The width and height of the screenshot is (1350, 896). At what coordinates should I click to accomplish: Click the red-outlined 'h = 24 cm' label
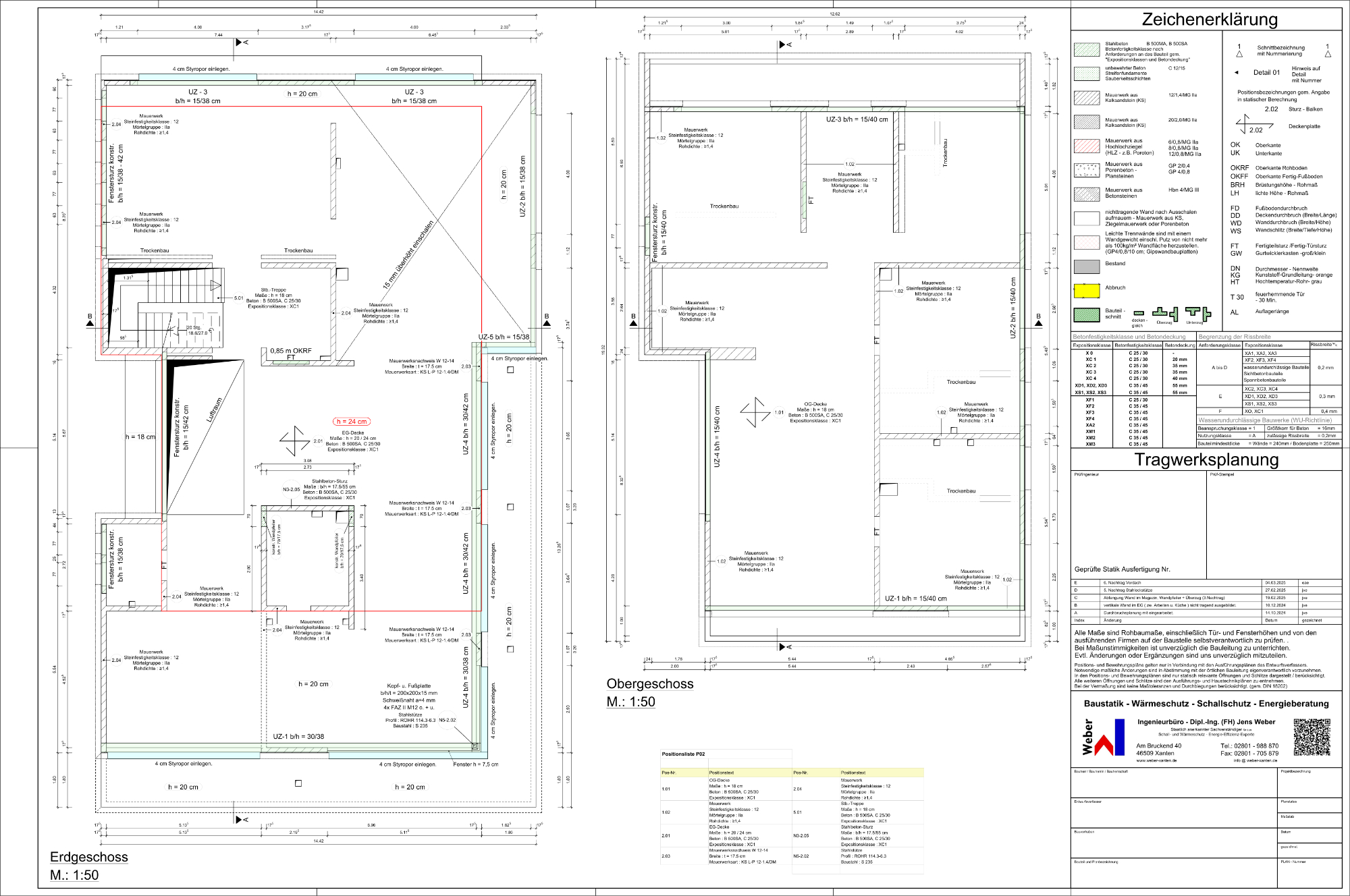[x=352, y=422]
